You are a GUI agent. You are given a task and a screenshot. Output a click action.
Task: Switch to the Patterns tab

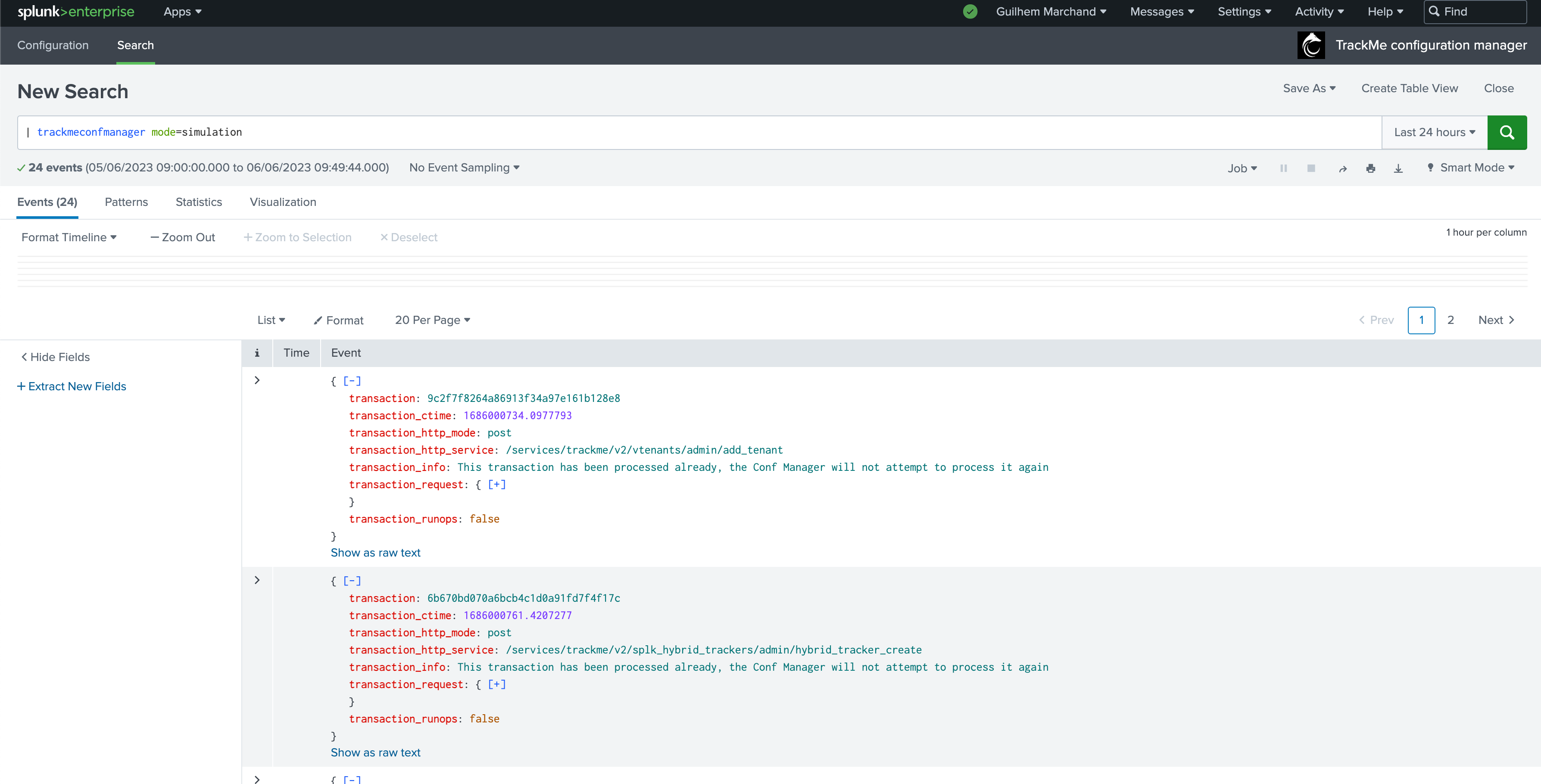tap(126, 202)
